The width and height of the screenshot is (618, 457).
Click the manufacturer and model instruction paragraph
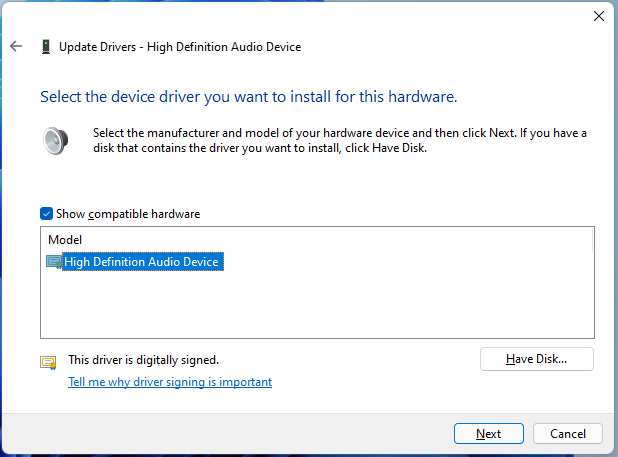tap(340, 141)
